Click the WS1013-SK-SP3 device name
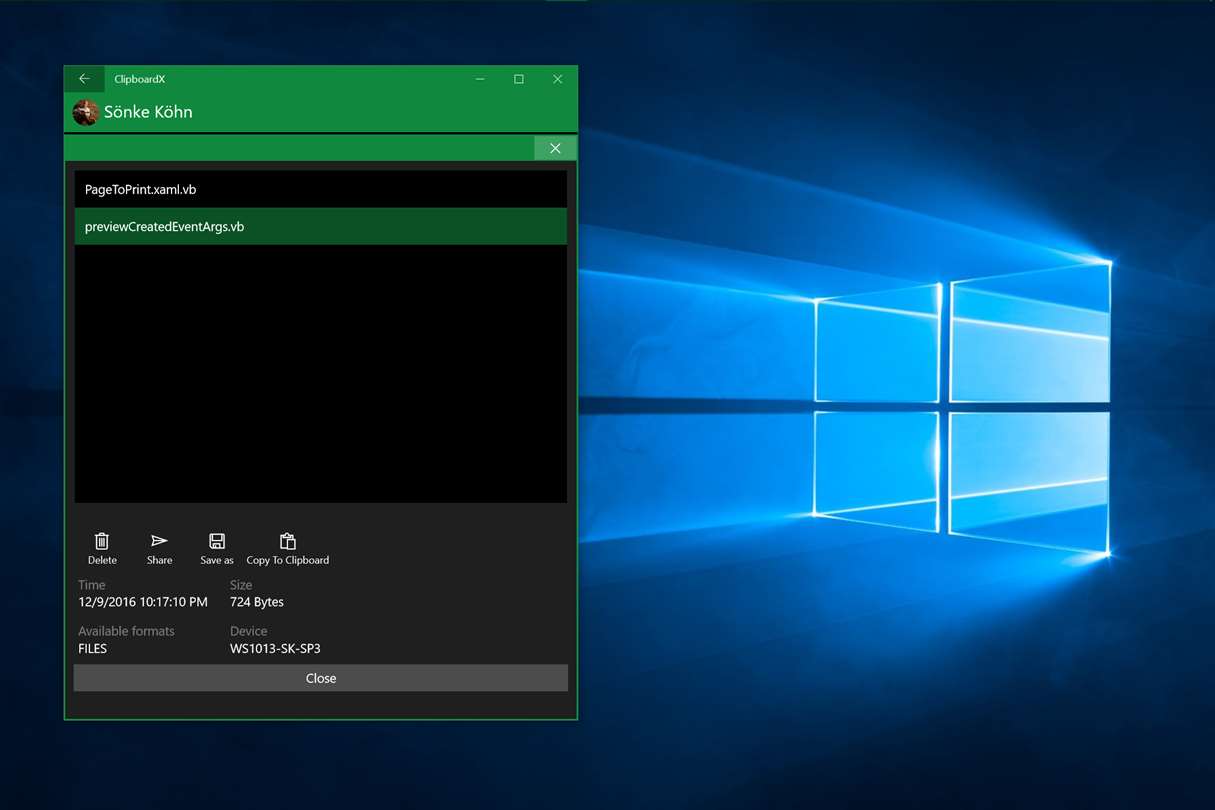The height and width of the screenshot is (810, 1215). pos(275,649)
